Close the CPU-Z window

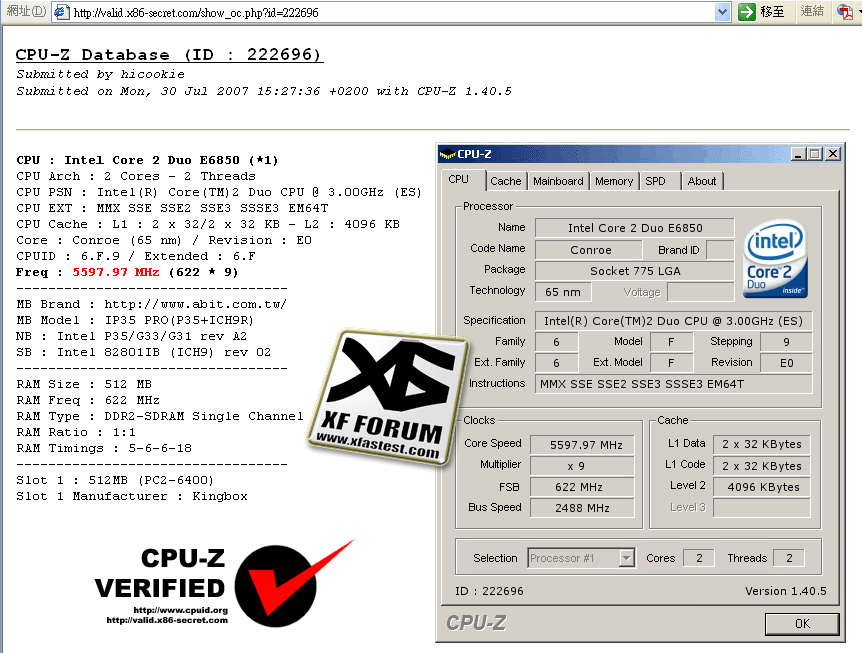[833, 154]
